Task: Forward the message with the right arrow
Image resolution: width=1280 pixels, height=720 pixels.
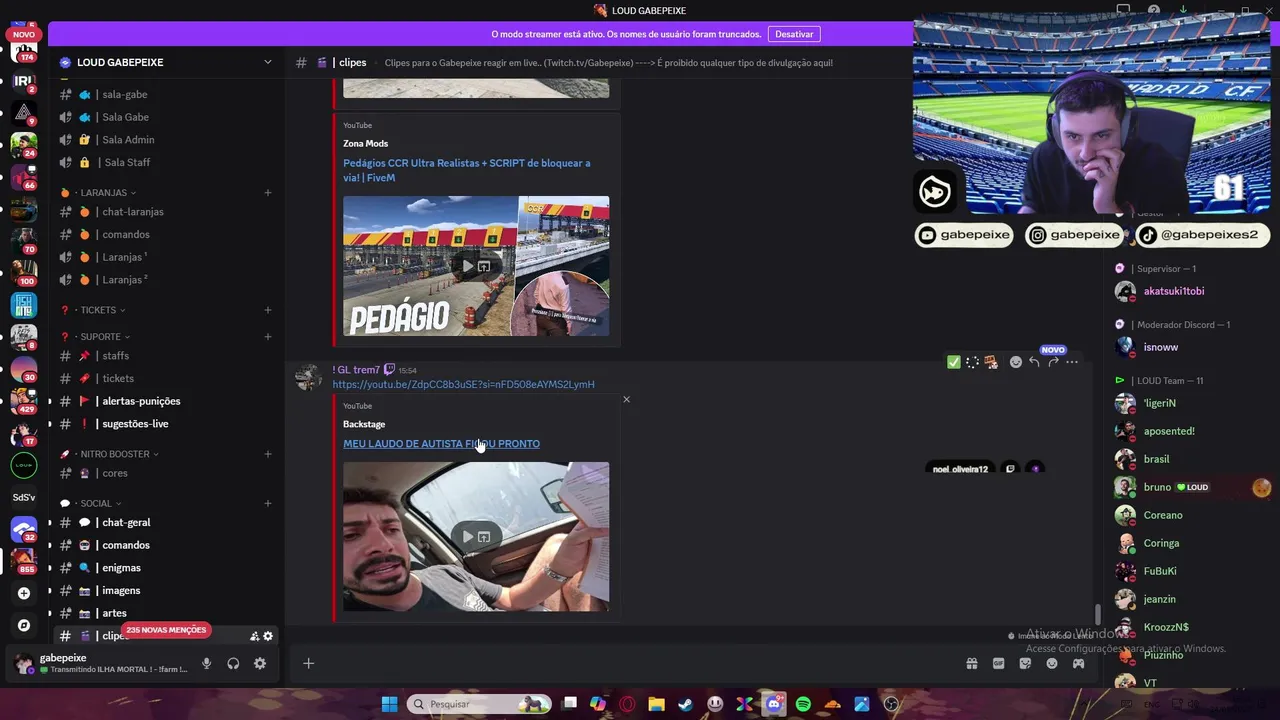Action: [x=1053, y=362]
